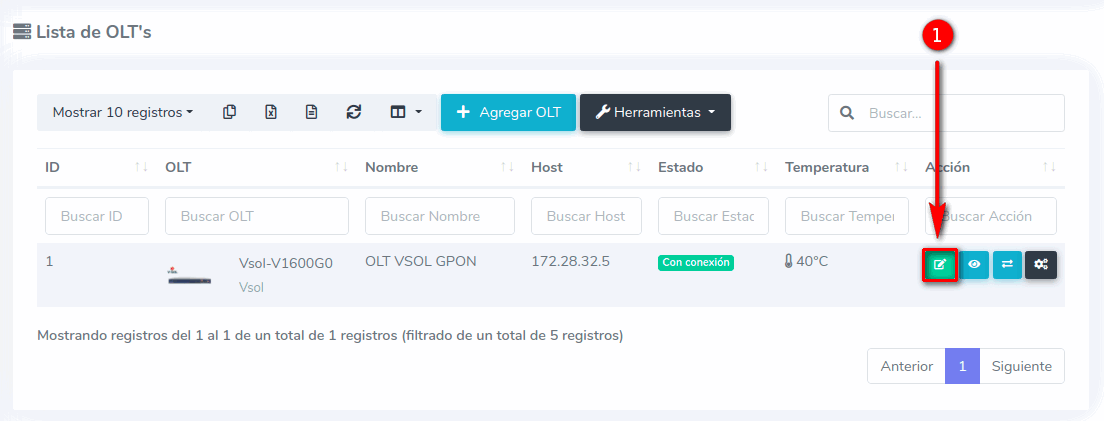Viewport: 1104px width, 421px height.
Task: View details of OLT VSOL GPON
Action: pos(974,265)
